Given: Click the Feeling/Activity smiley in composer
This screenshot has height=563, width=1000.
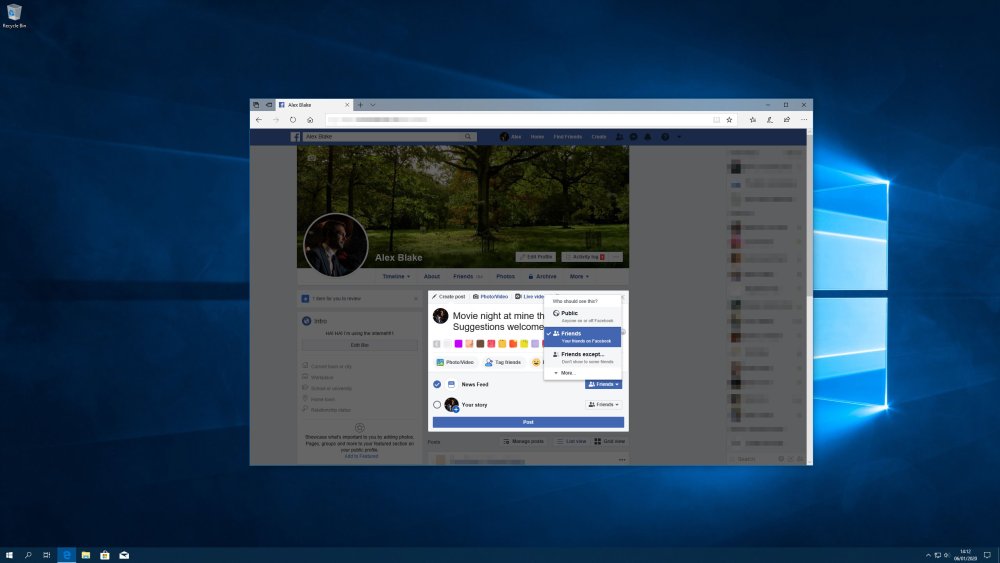Looking at the screenshot, I should click(536, 362).
